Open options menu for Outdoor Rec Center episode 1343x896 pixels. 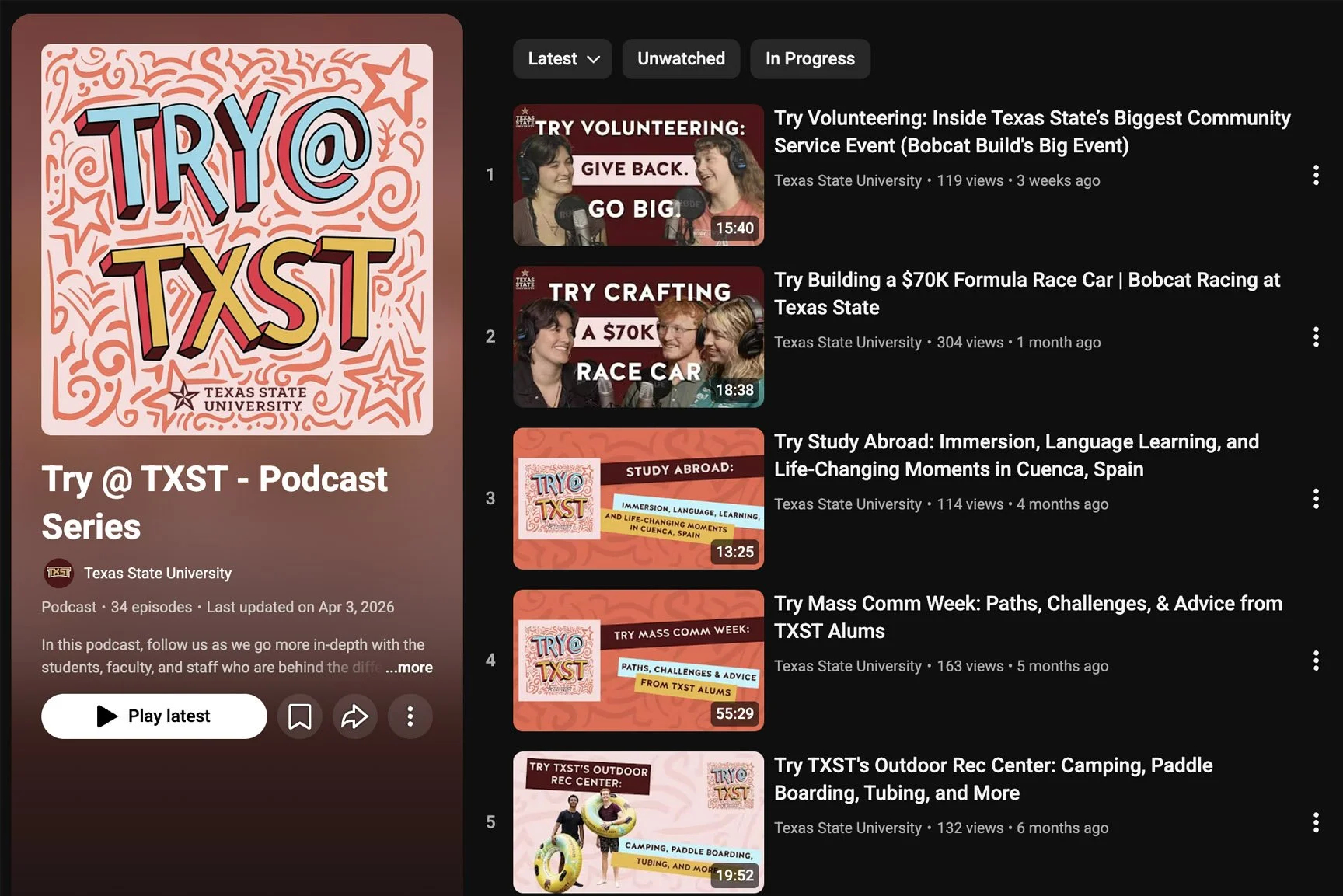click(x=1316, y=822)
